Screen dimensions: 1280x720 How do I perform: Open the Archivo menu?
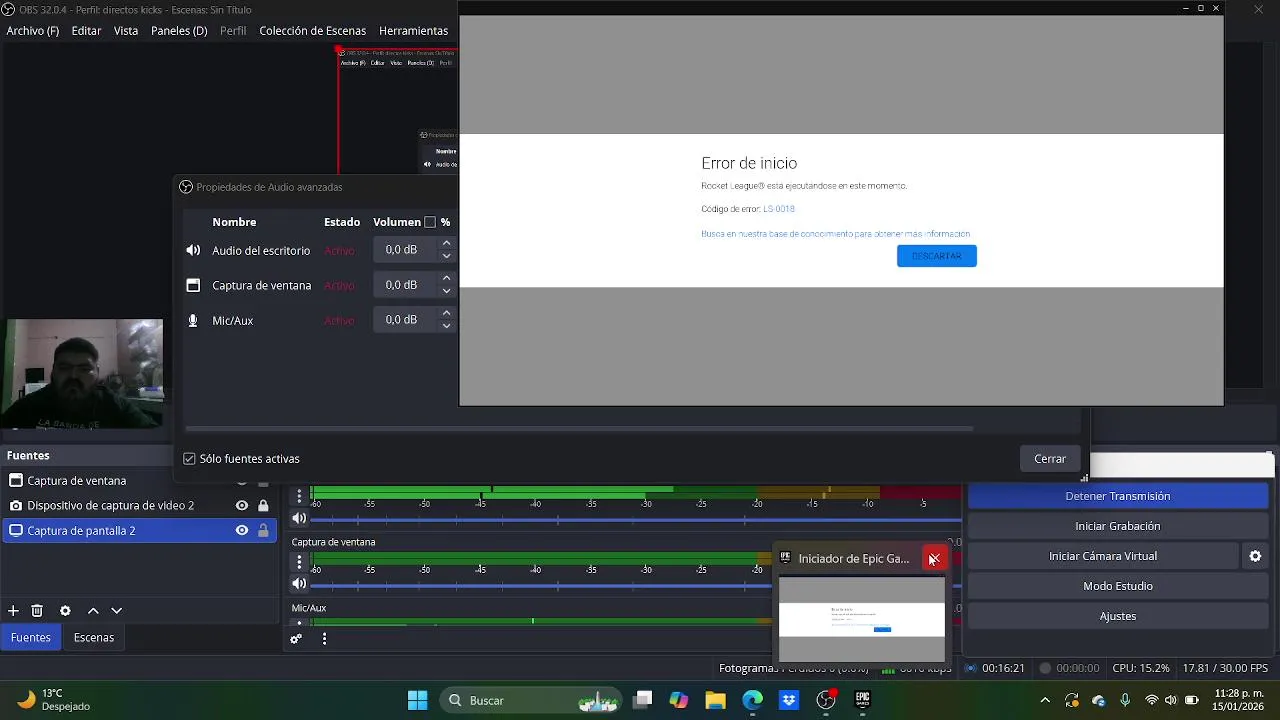tap(33, 31)
